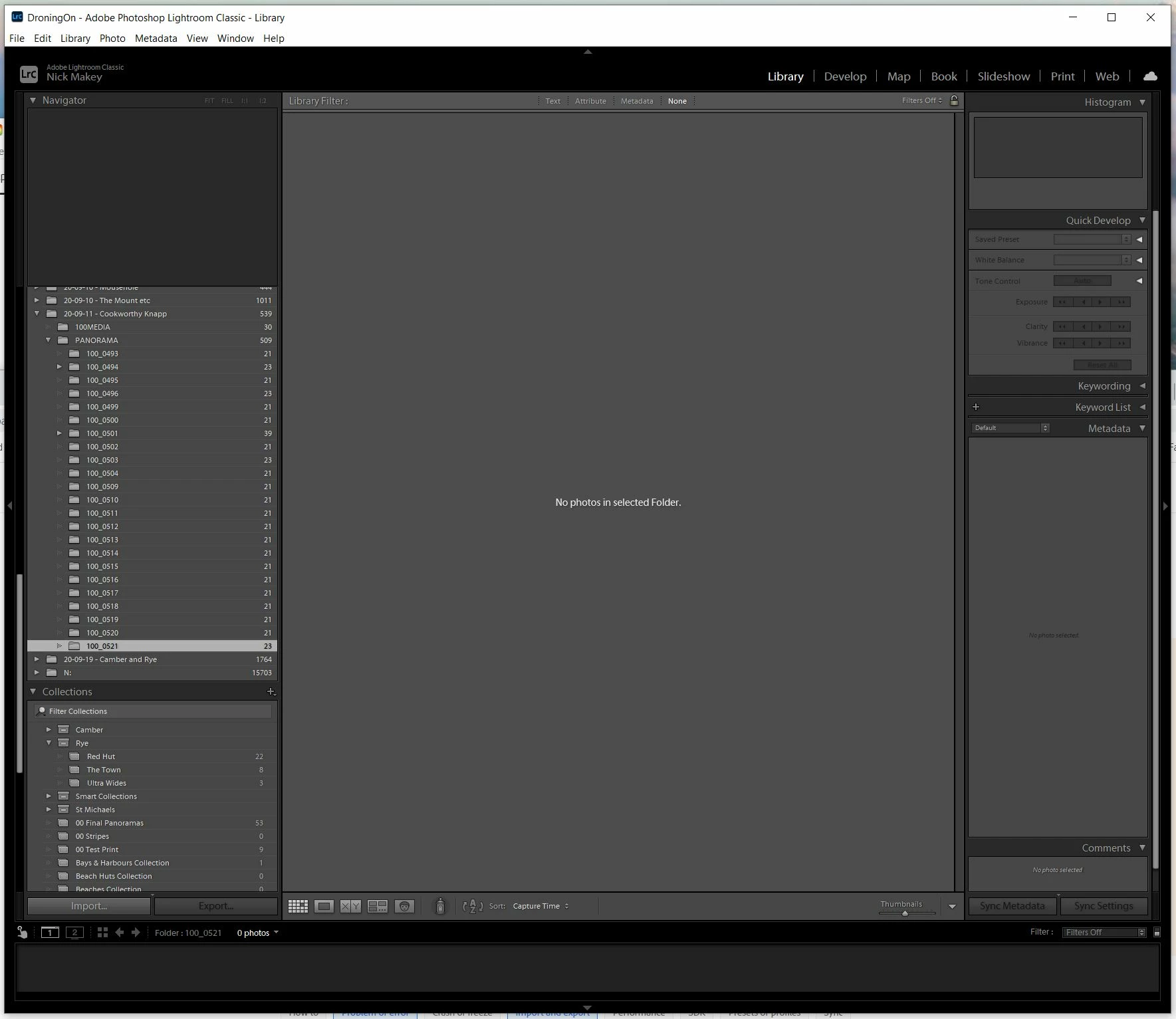Select the None library filter
Screen dimensions: 1176x1019
pos(677,101)
